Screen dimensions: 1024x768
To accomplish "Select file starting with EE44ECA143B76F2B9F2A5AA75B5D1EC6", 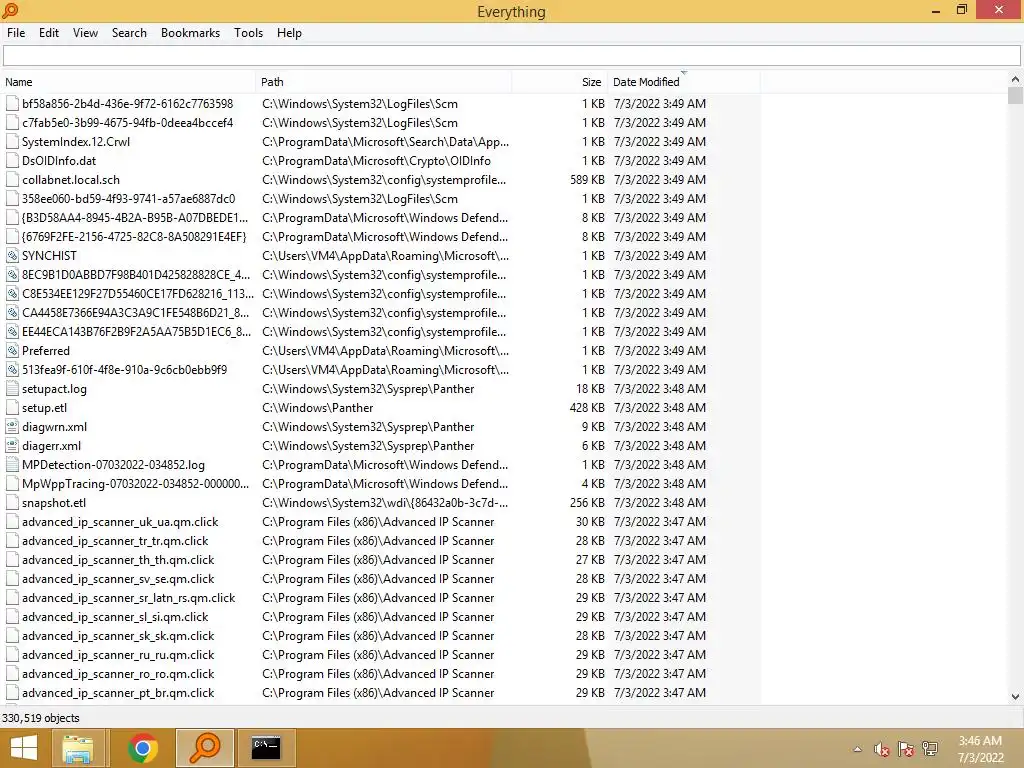I will tap(136, 332).
